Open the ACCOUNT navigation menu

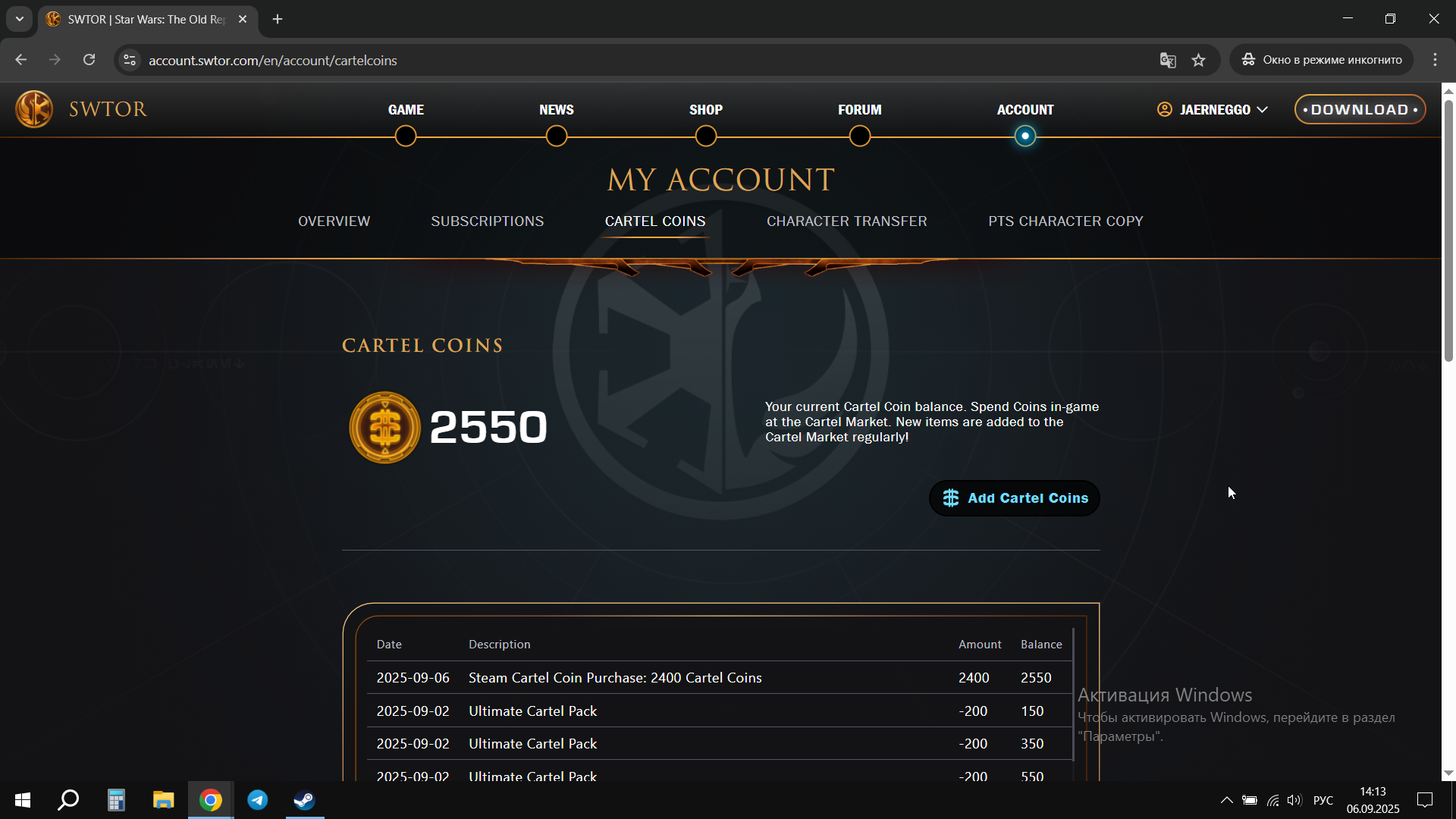click(1025, 110)
